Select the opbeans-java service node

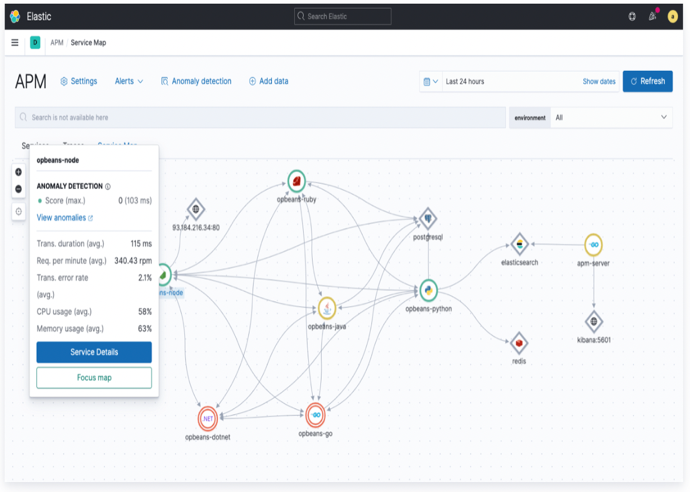point(327,308)
